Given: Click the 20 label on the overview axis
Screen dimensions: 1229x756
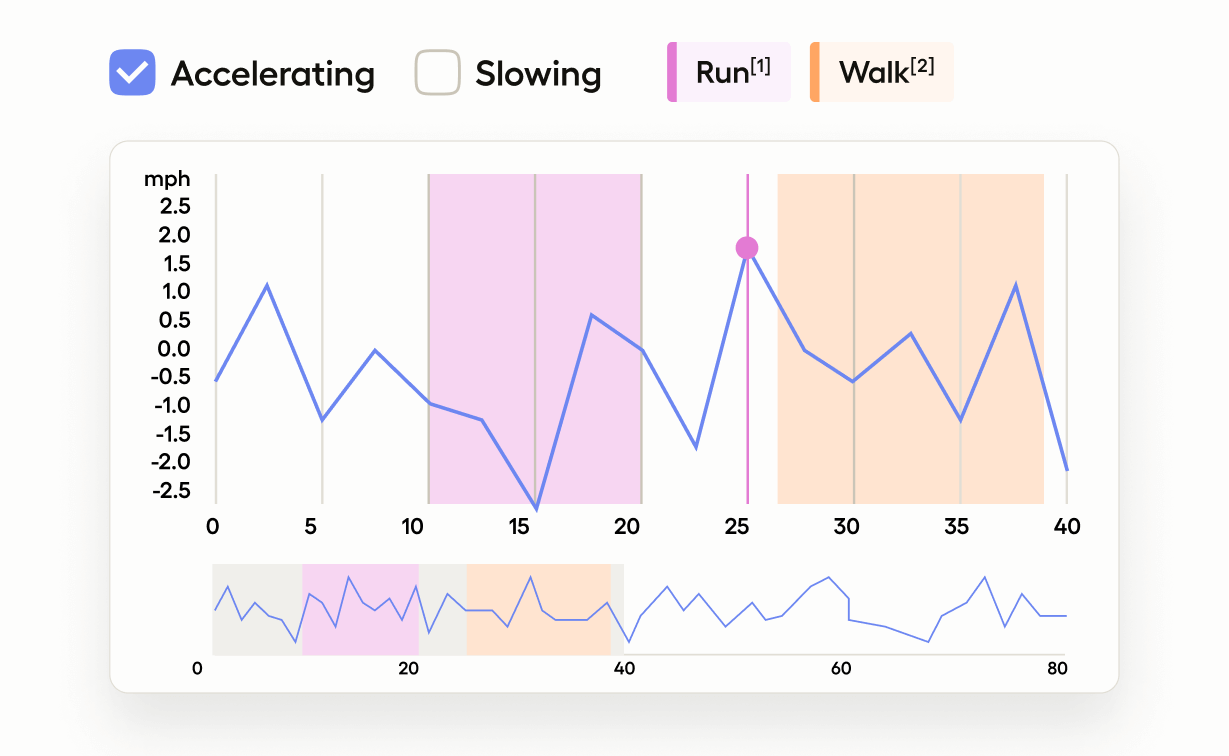Looking at the screenshot, I should [x=408, y=668].
